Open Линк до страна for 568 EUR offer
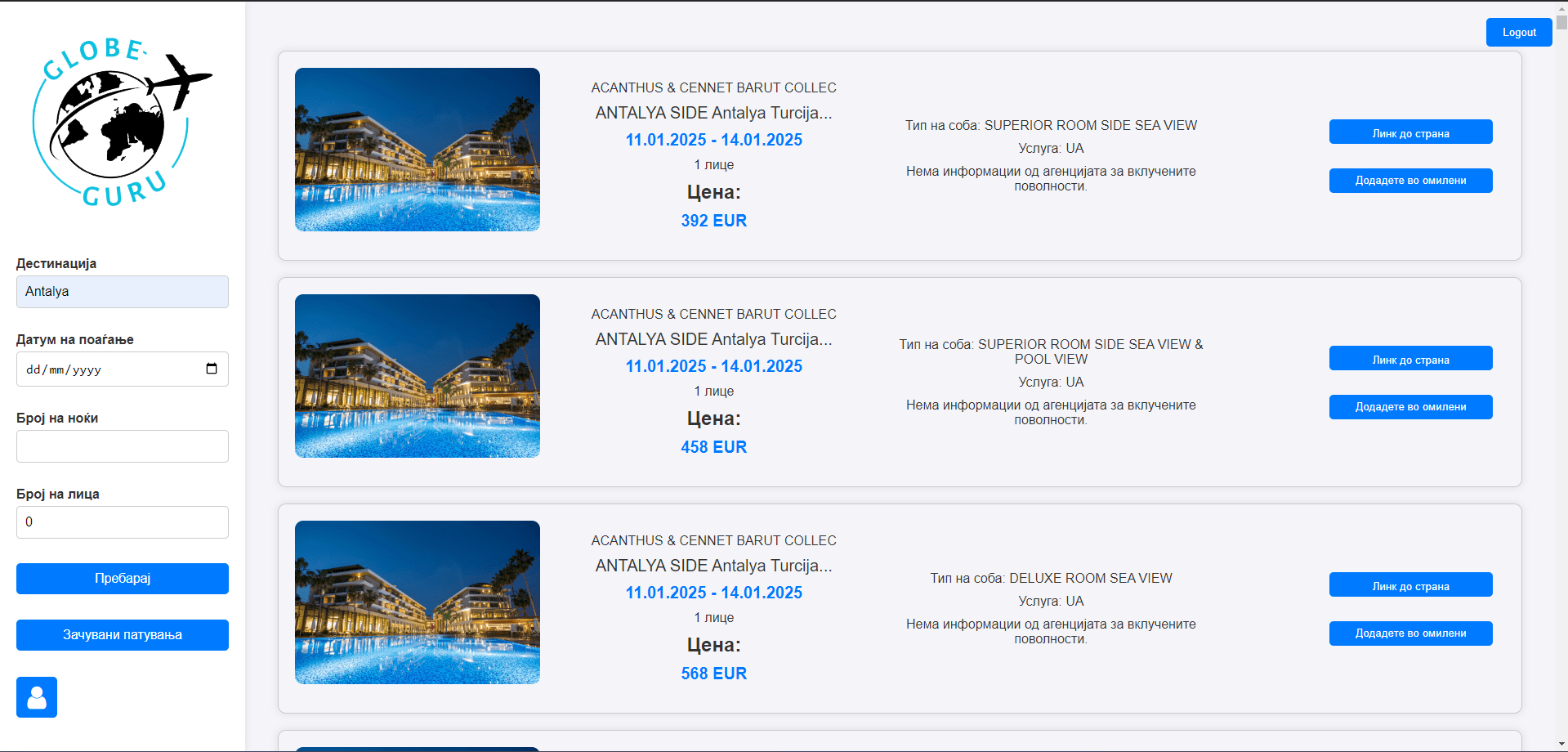This screenshot has height=752, width=1568. [1410, 585]
